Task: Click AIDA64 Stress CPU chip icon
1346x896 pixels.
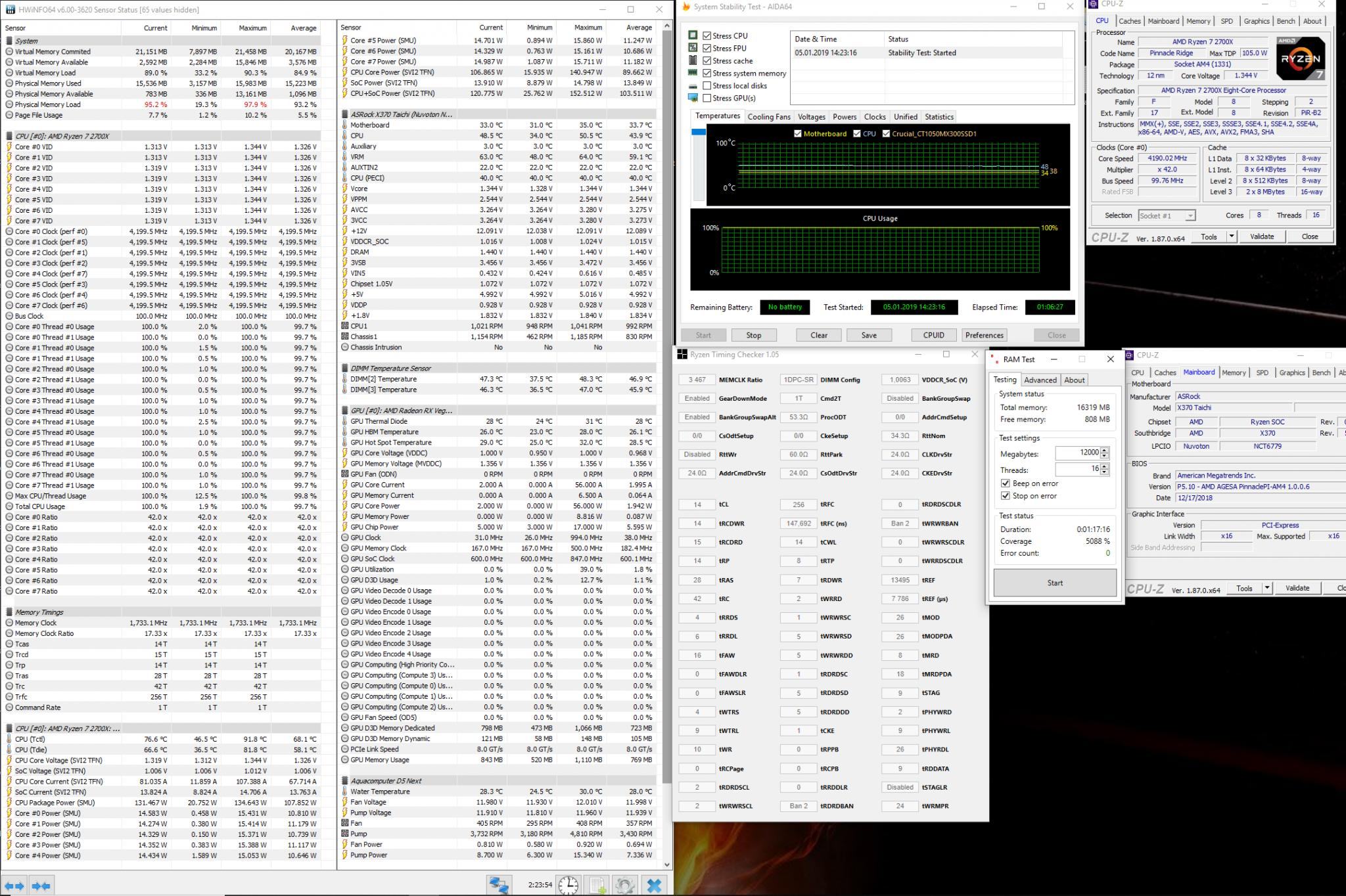Action: pyautogui.click(x=693, y=35)
